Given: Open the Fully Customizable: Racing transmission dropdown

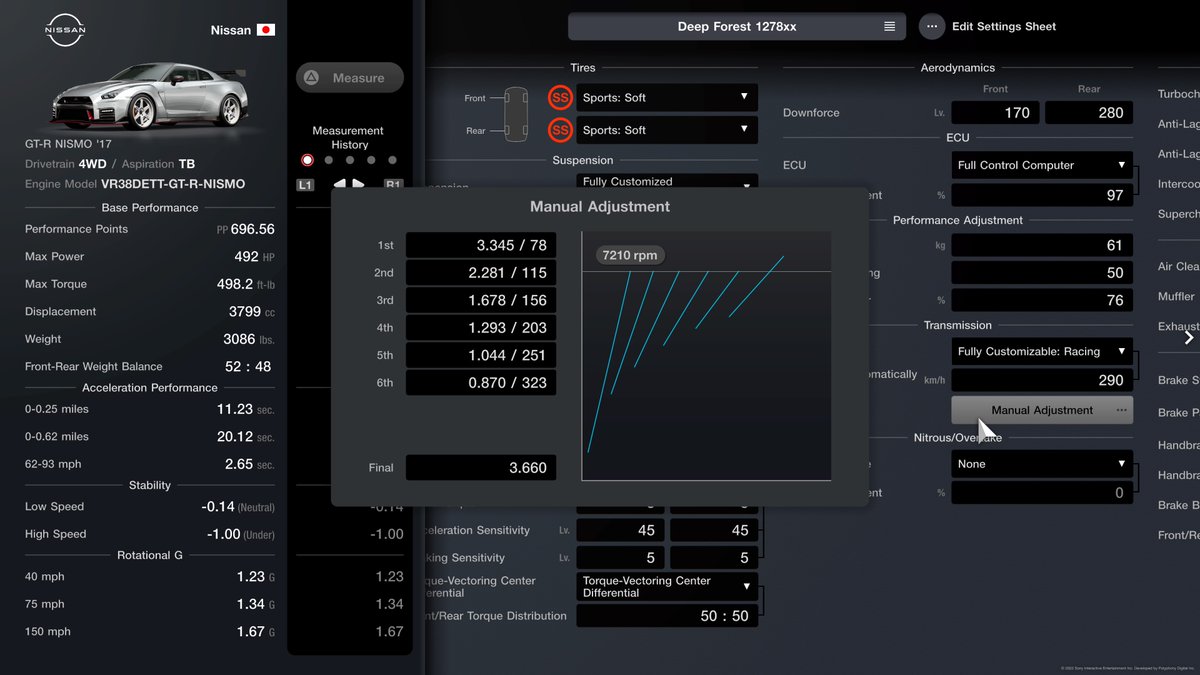Looking at the screenshot, I should click(x=1042, y=352).
